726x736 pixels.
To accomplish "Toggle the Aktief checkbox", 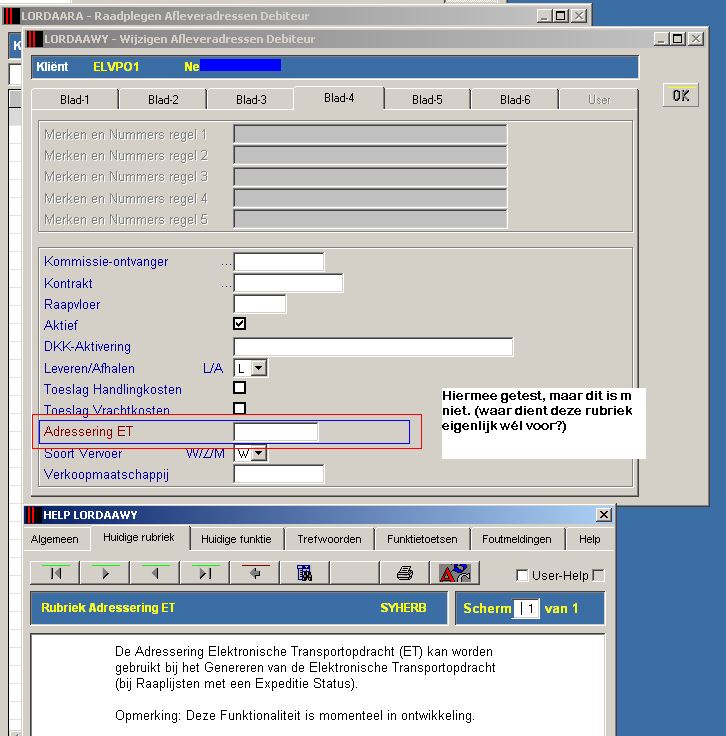I will coord(239,324).
